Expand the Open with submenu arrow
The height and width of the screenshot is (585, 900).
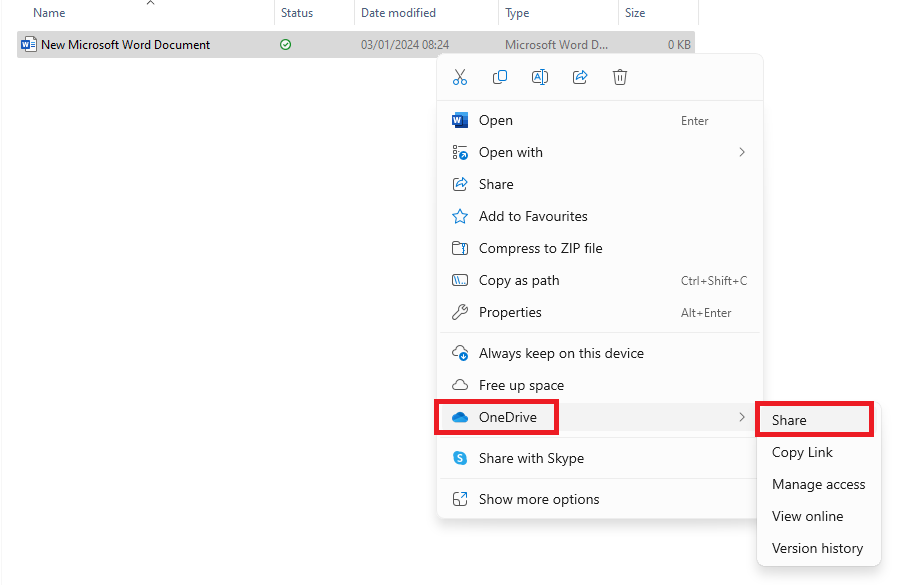click(742, 152)
